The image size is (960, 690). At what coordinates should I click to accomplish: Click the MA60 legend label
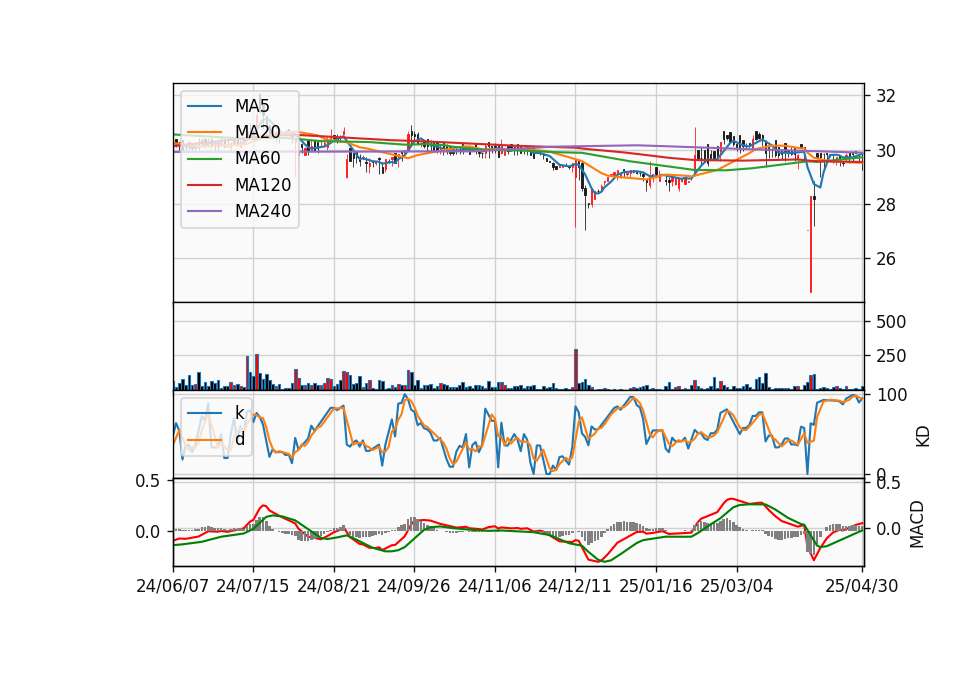click(x=257, y=159)
